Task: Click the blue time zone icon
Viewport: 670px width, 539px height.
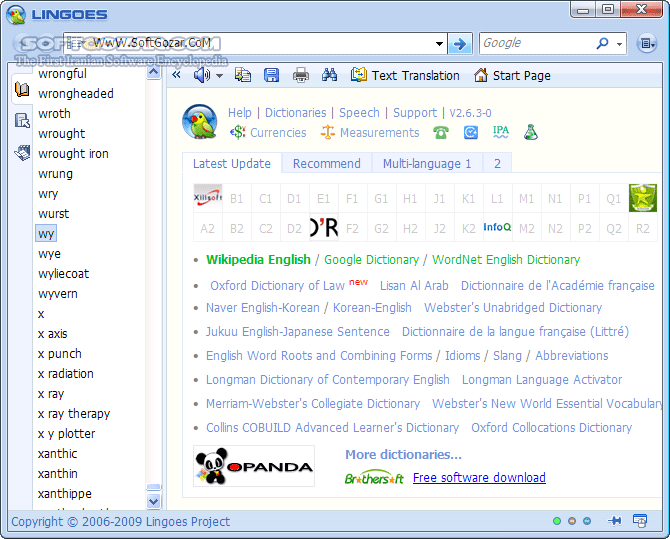Action: point(471,133)
